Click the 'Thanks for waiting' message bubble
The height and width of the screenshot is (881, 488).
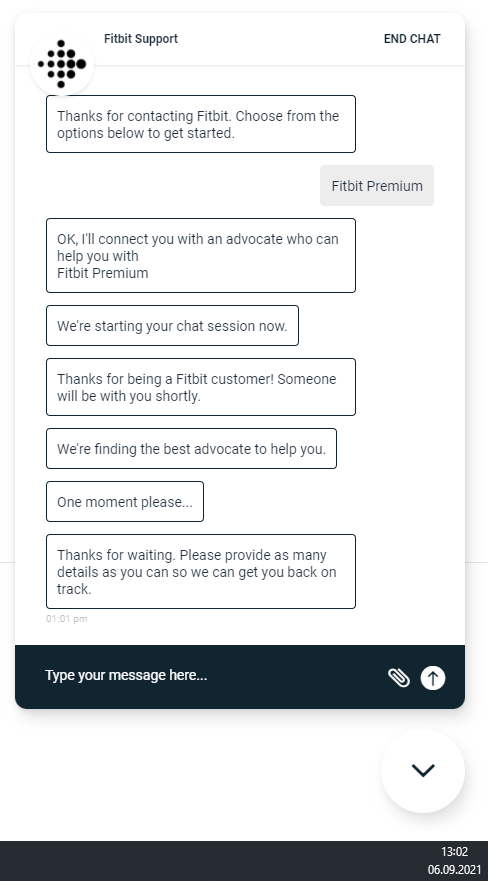click(201, 571)
